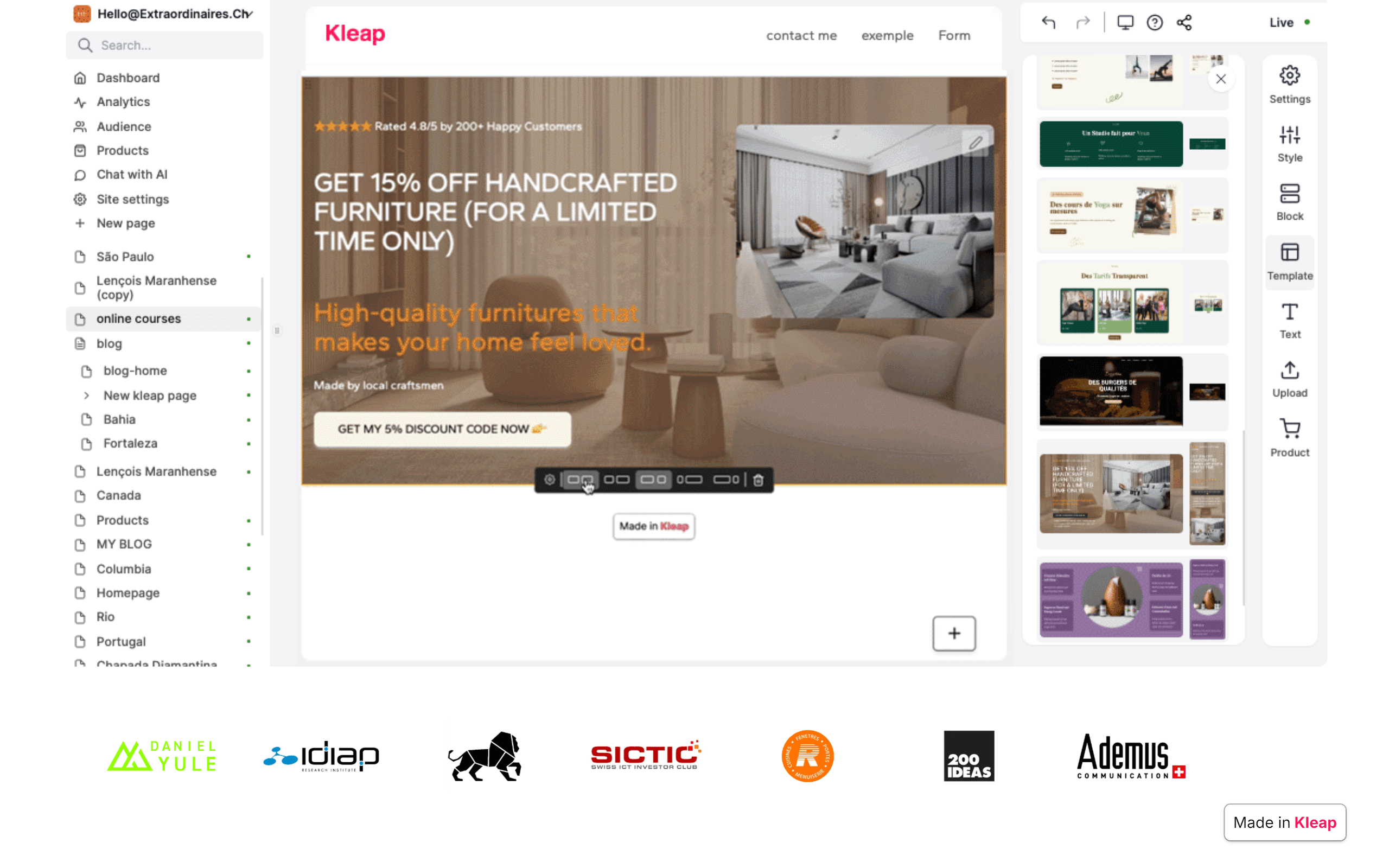Screen dimensions: 1389x868
Task: Click the undo arrow icon top toolbar
Action: tap(1048, 22)
